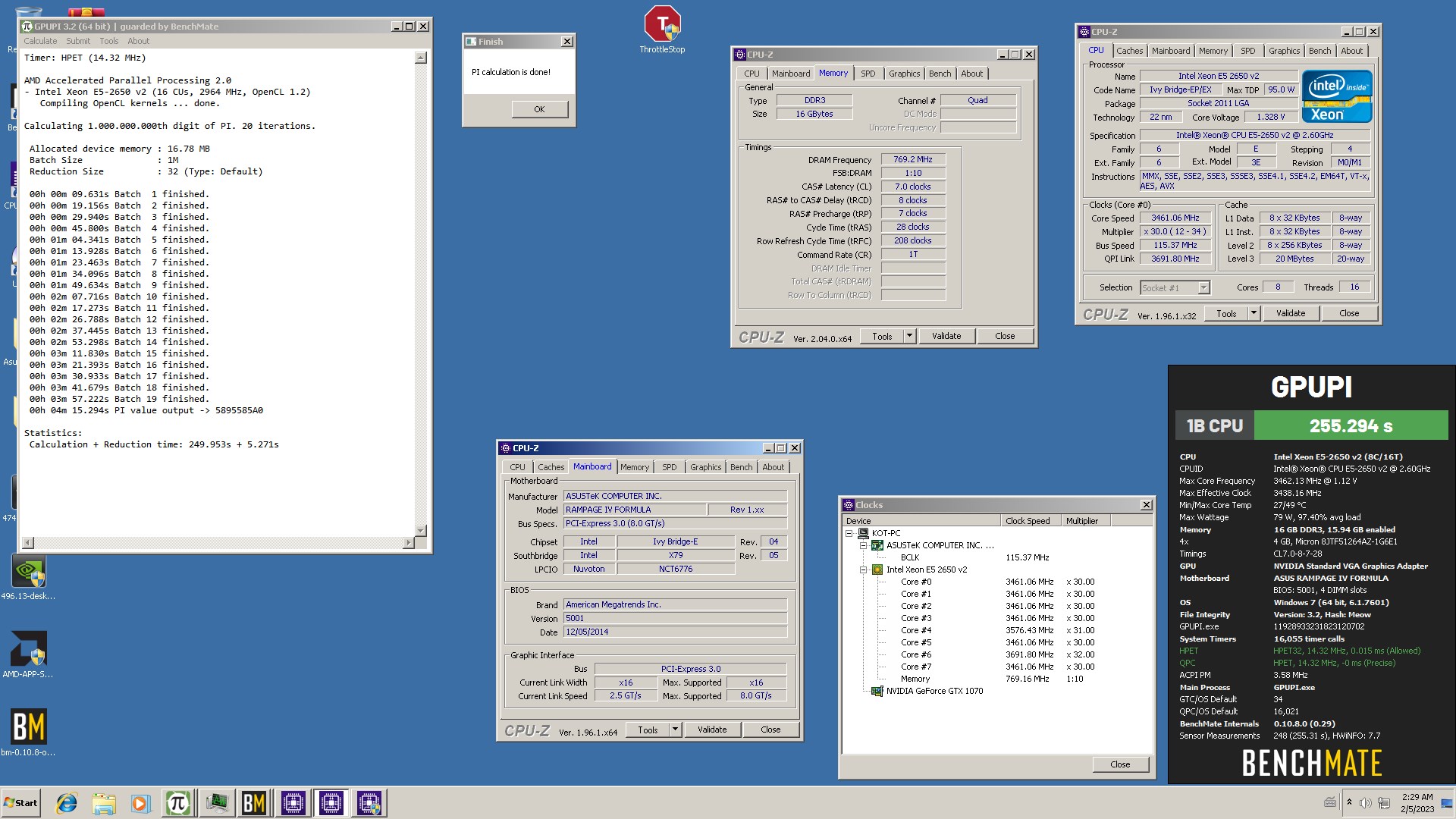The width and height of the screenshot is (1456, 819).
Task: Click the Show desktop button near the clock
Action: click(1447, 803)
